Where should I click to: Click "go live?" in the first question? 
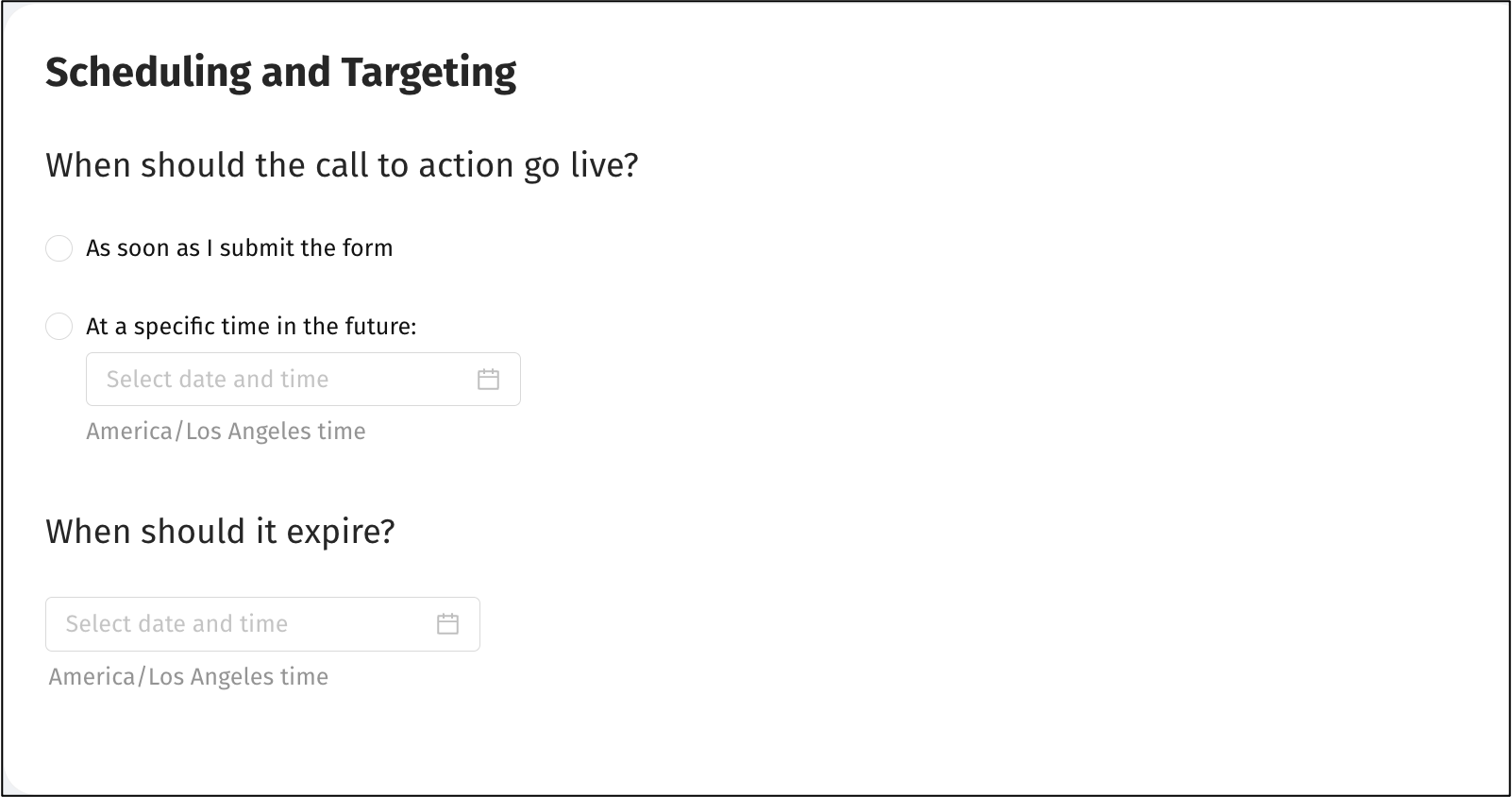pos(581,165)
